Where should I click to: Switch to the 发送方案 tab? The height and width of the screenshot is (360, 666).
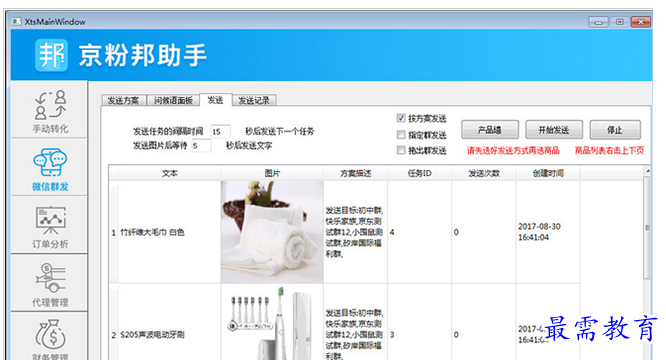pyautogui.click(x=124, y=101)
